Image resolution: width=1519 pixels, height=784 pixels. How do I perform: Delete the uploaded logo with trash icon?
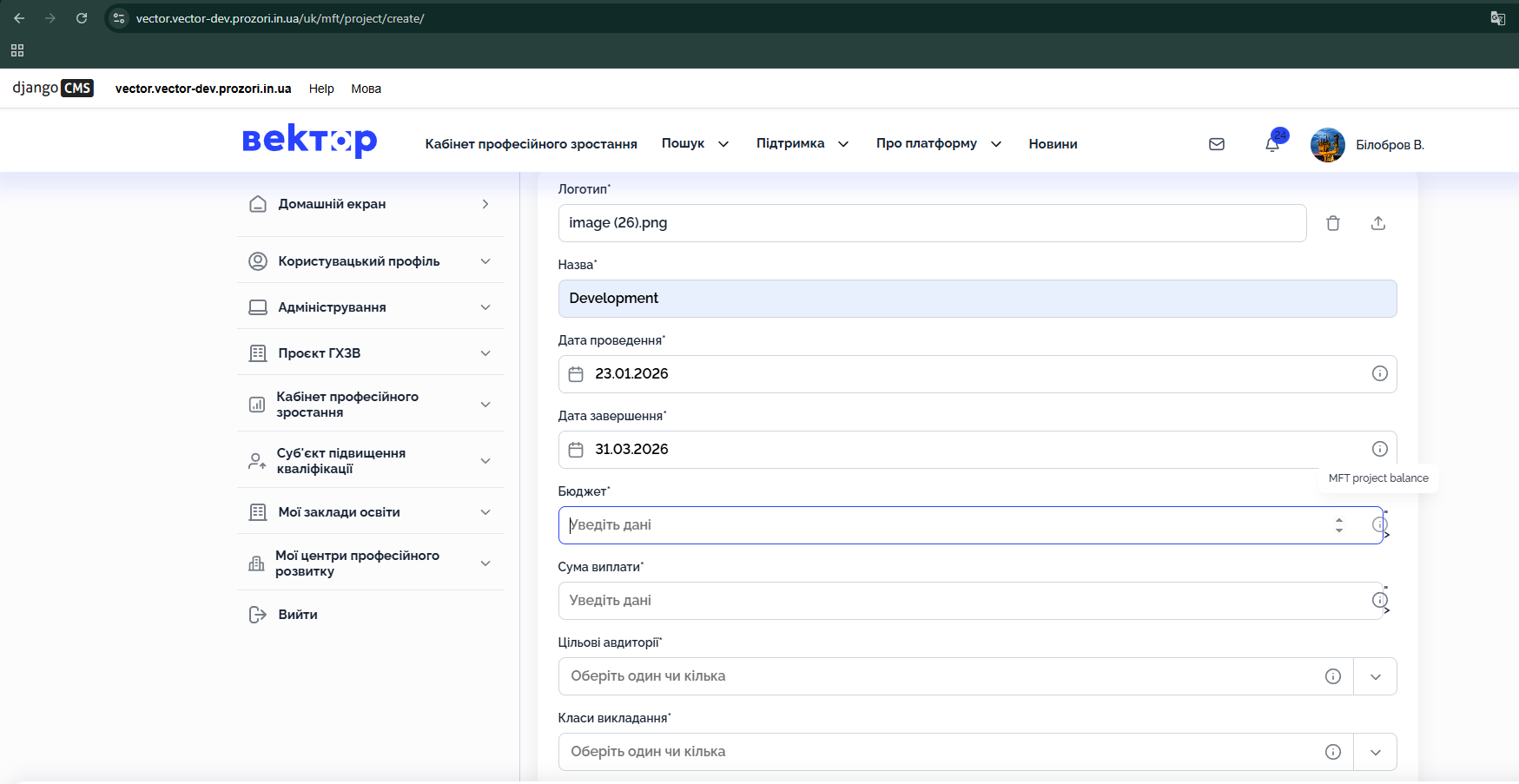click(1332, 223)
